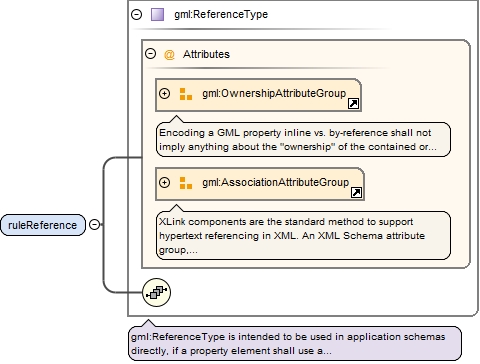Expand gml:OwnershipAttributeGroup node
The height and width of the screenshot is (364, 480).
click(x=164, y=93)
